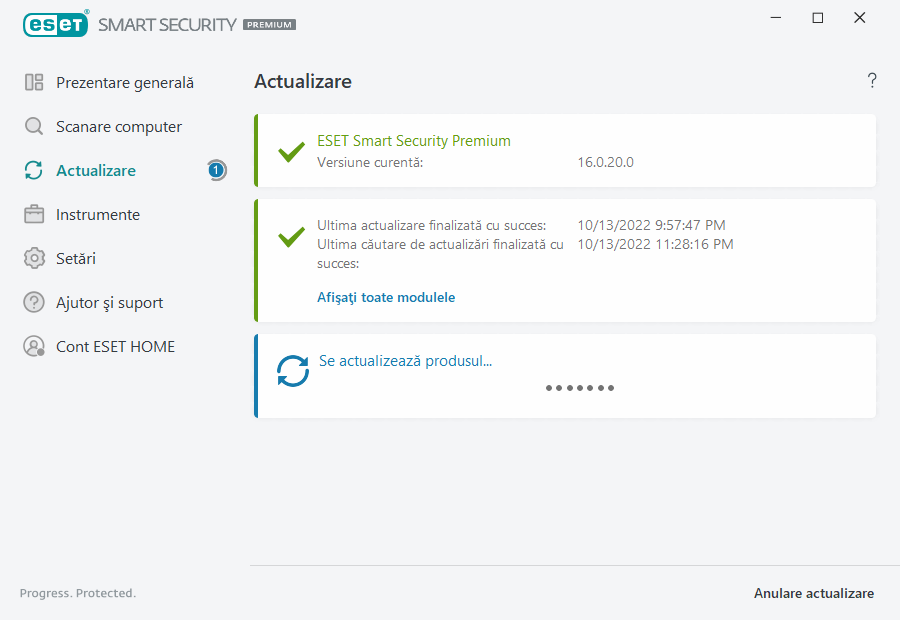The height and width of the screenshot is (620, 900).
Task: Click the Afișați toate modulele link
Action: pos(386,297)
